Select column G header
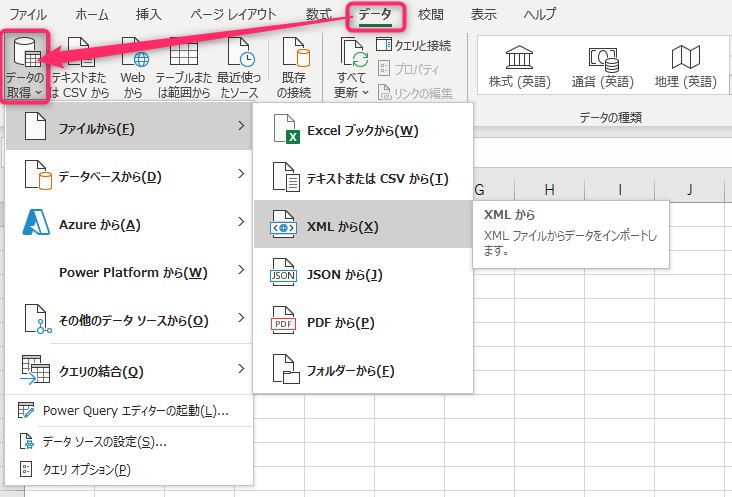 point(493,190)
